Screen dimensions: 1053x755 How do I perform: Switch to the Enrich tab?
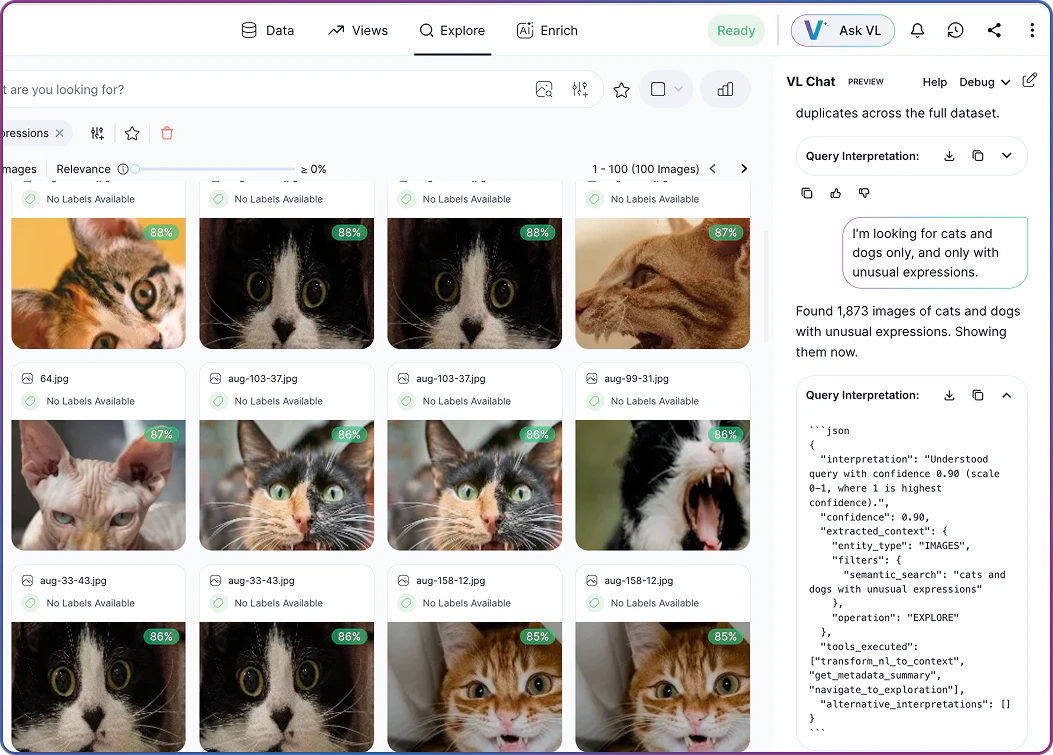click(547, 30)
